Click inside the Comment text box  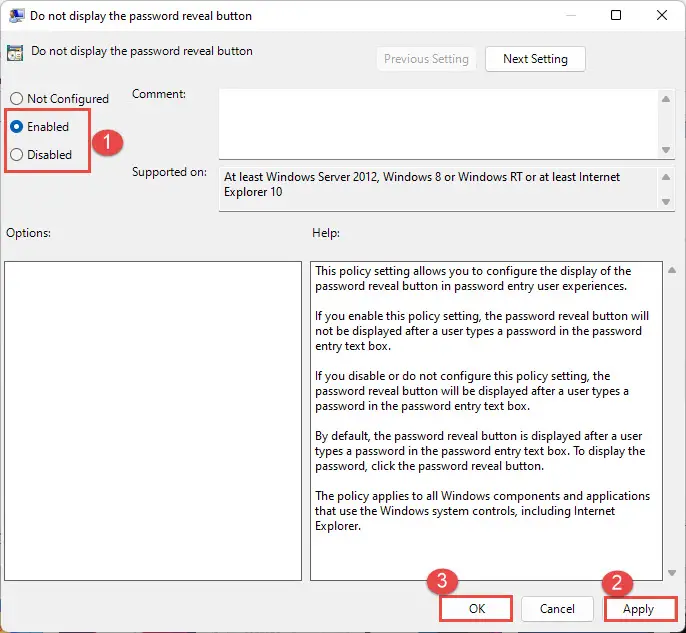click(438, 124)
